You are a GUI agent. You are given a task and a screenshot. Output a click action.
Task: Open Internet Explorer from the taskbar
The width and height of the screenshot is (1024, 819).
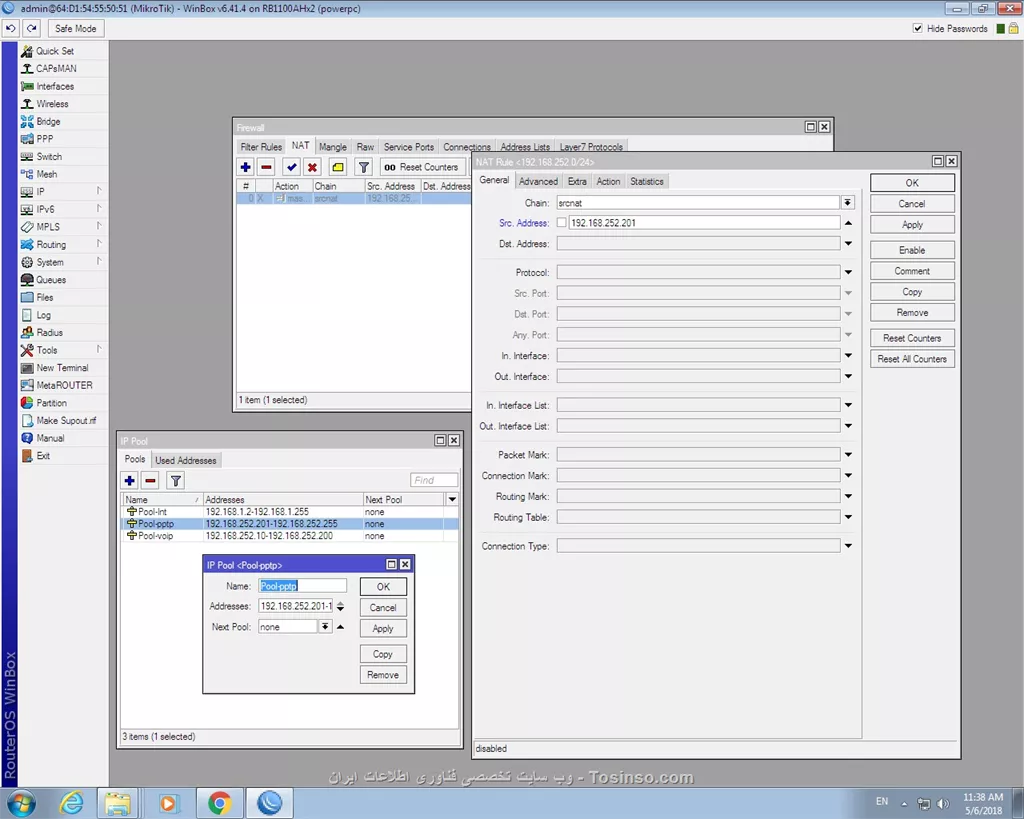point(69,803)
